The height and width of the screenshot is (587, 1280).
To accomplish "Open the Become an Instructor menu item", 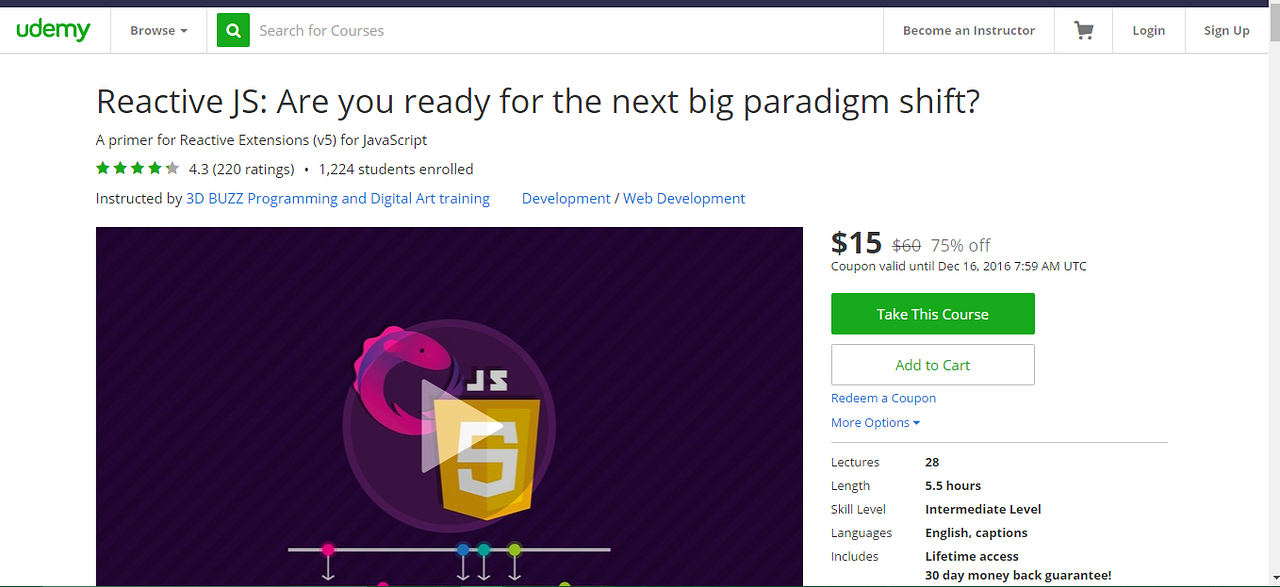I will pos(968,30).
